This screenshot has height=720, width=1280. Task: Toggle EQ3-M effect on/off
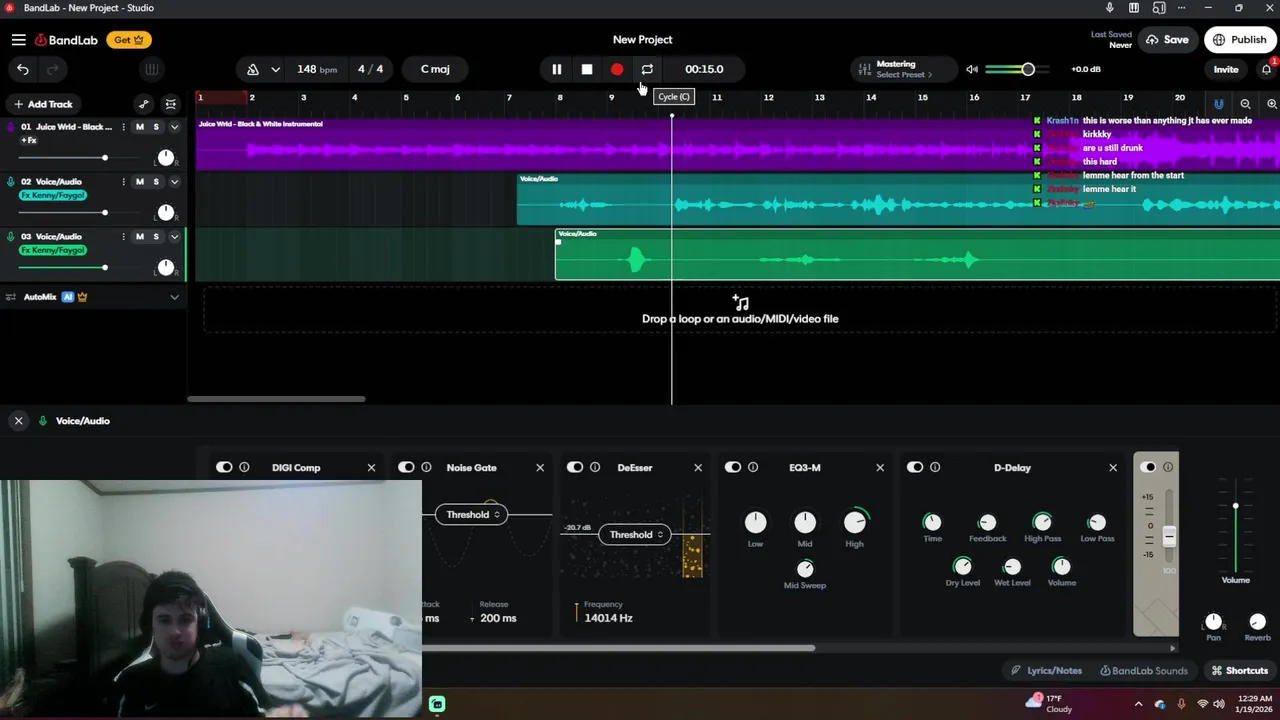pyautogui.click(x=733, y=467)
